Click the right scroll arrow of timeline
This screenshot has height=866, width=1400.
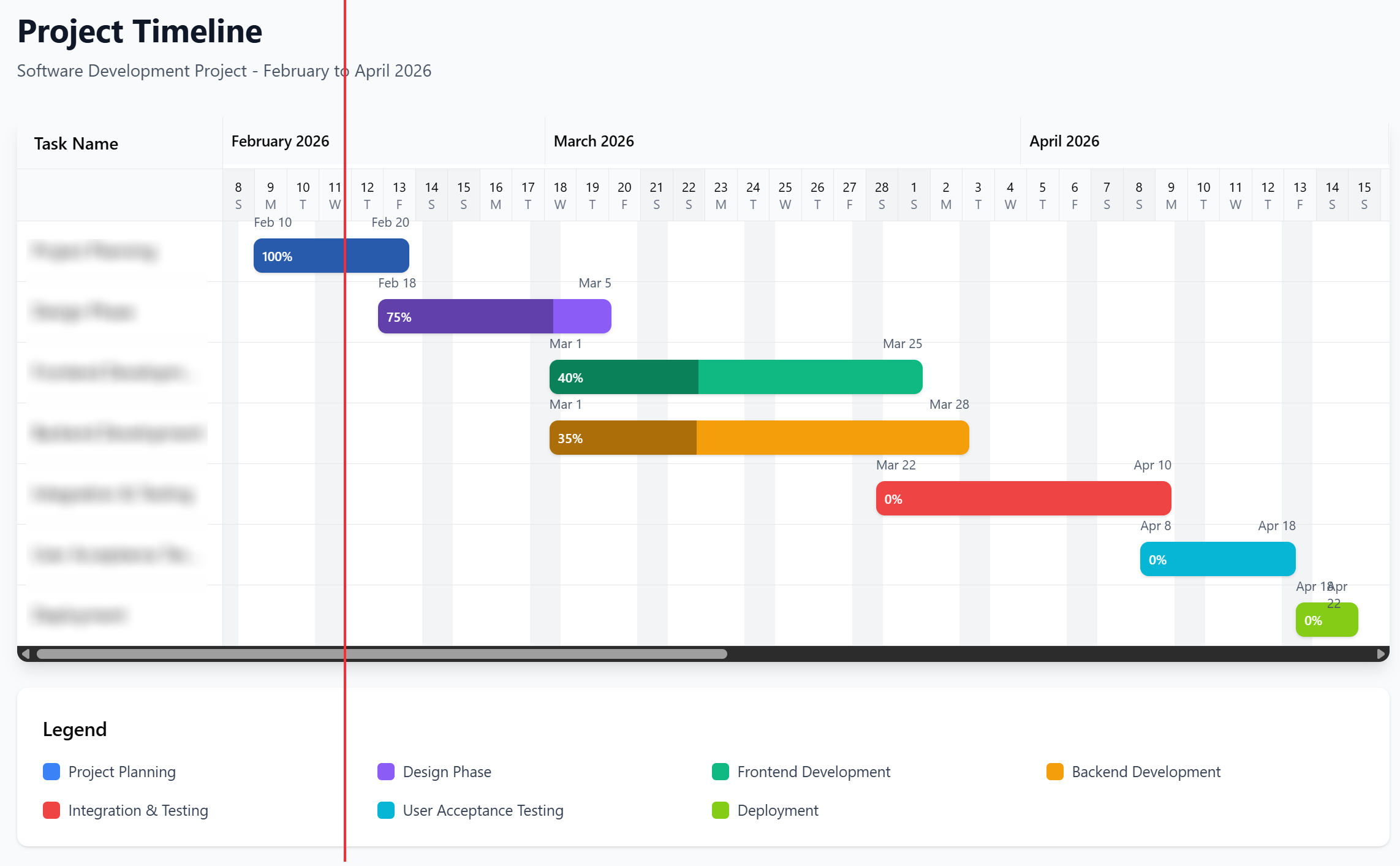(1381, 654)
